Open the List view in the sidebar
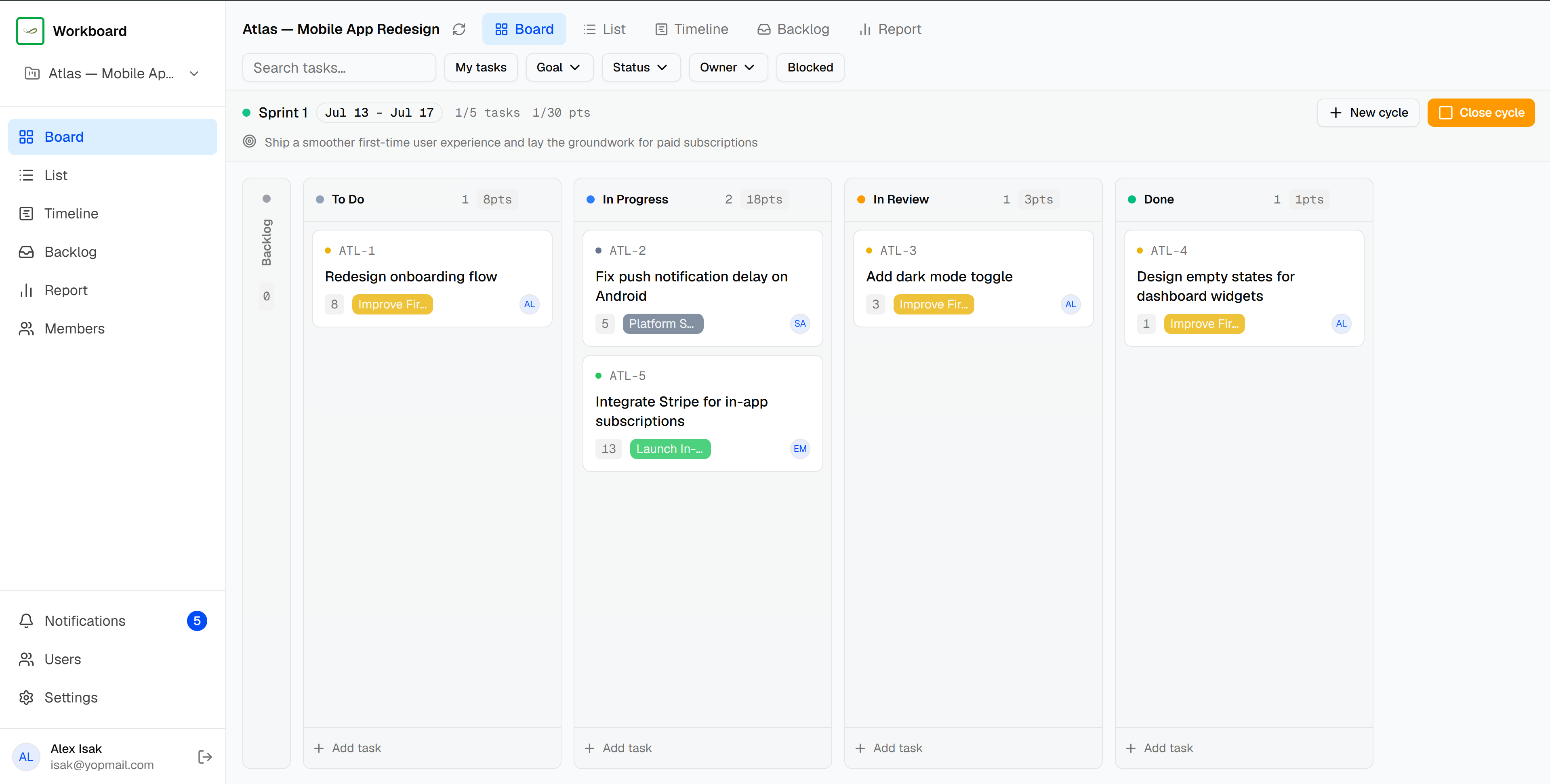This screenshot has height=784, width=1550. (113, 175)
